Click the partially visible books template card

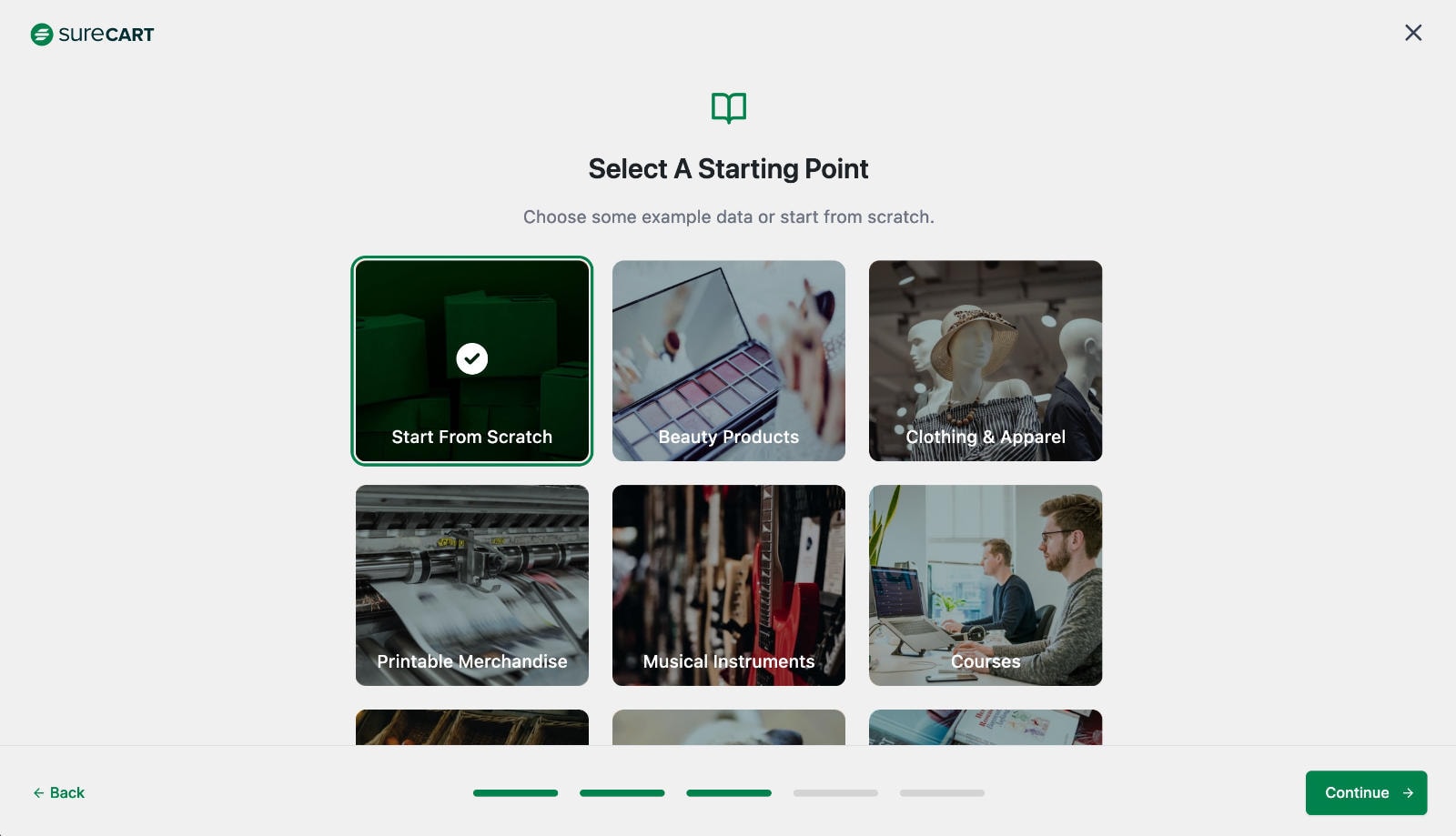pos(986,728)
